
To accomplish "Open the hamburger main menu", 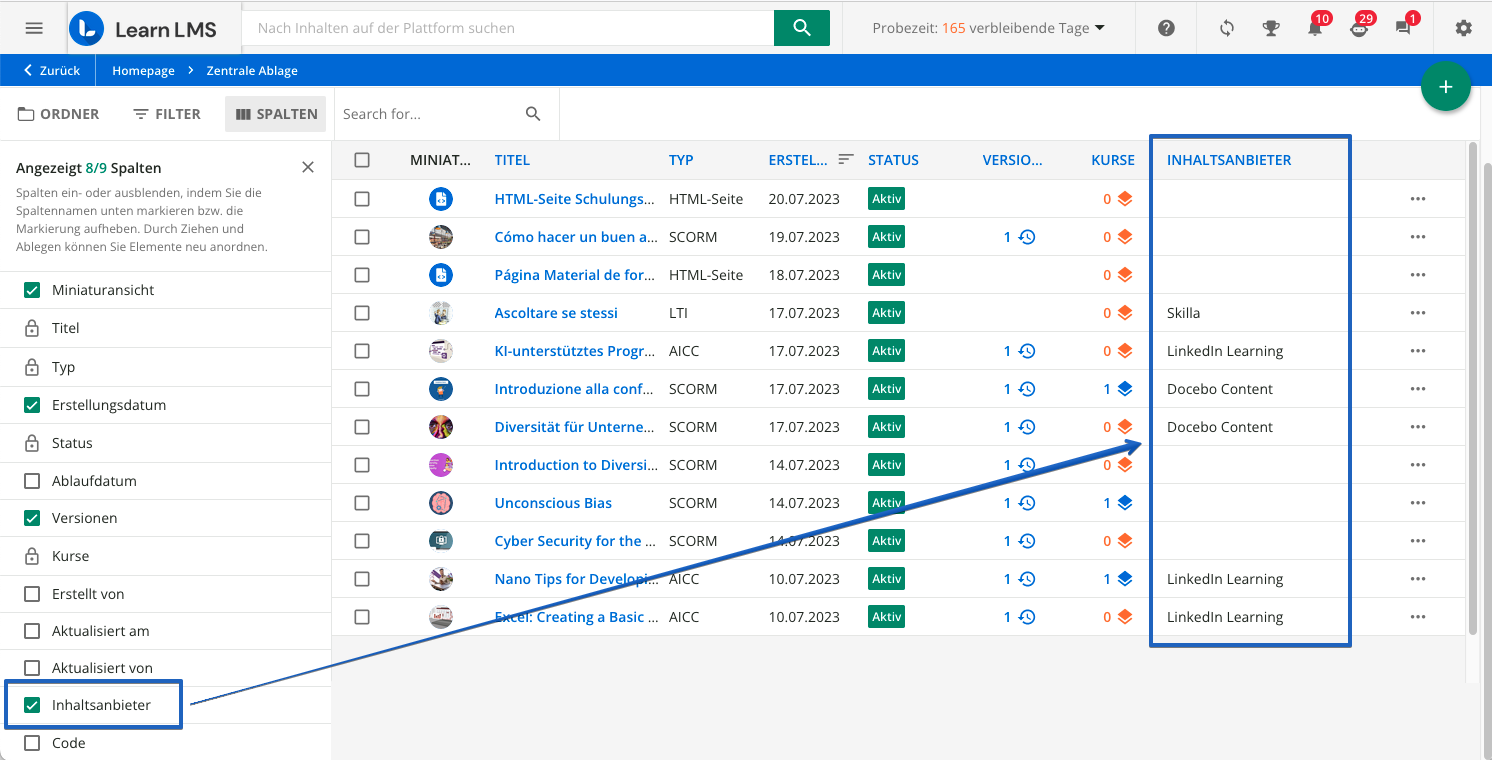I will (34, 28).
